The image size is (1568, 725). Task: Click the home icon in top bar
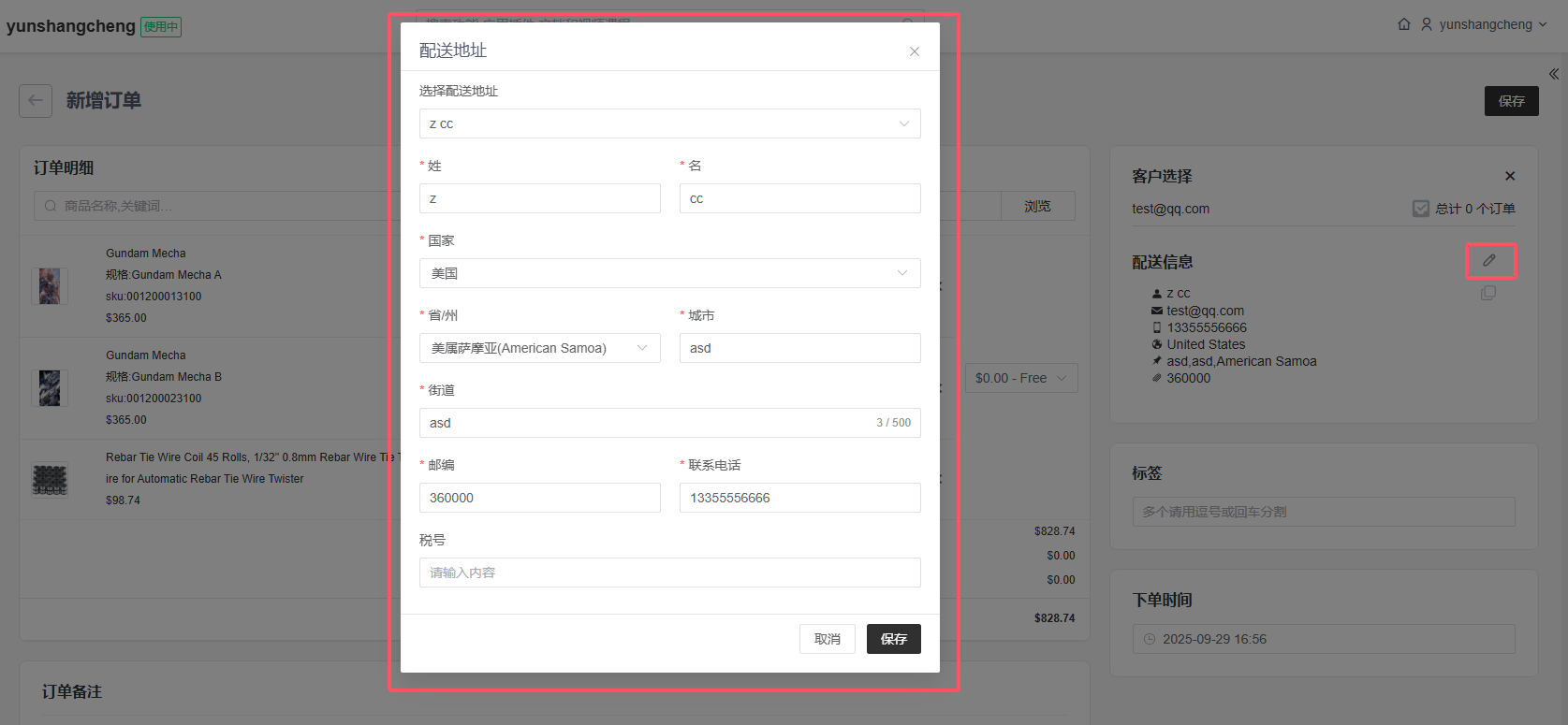1404,24
